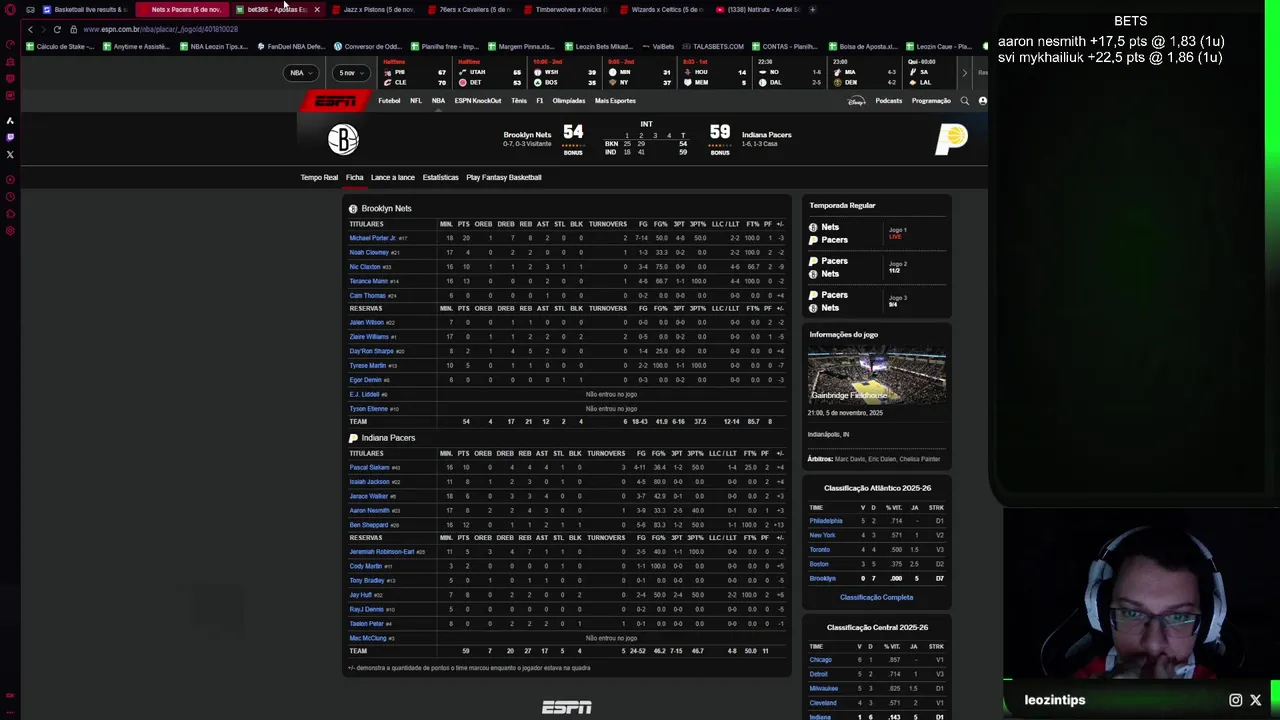Screen dimensions: 1280x720
Task: Open the NFL menu in ESPN nav
Action: pyautogui.click(x=416, y=101)
